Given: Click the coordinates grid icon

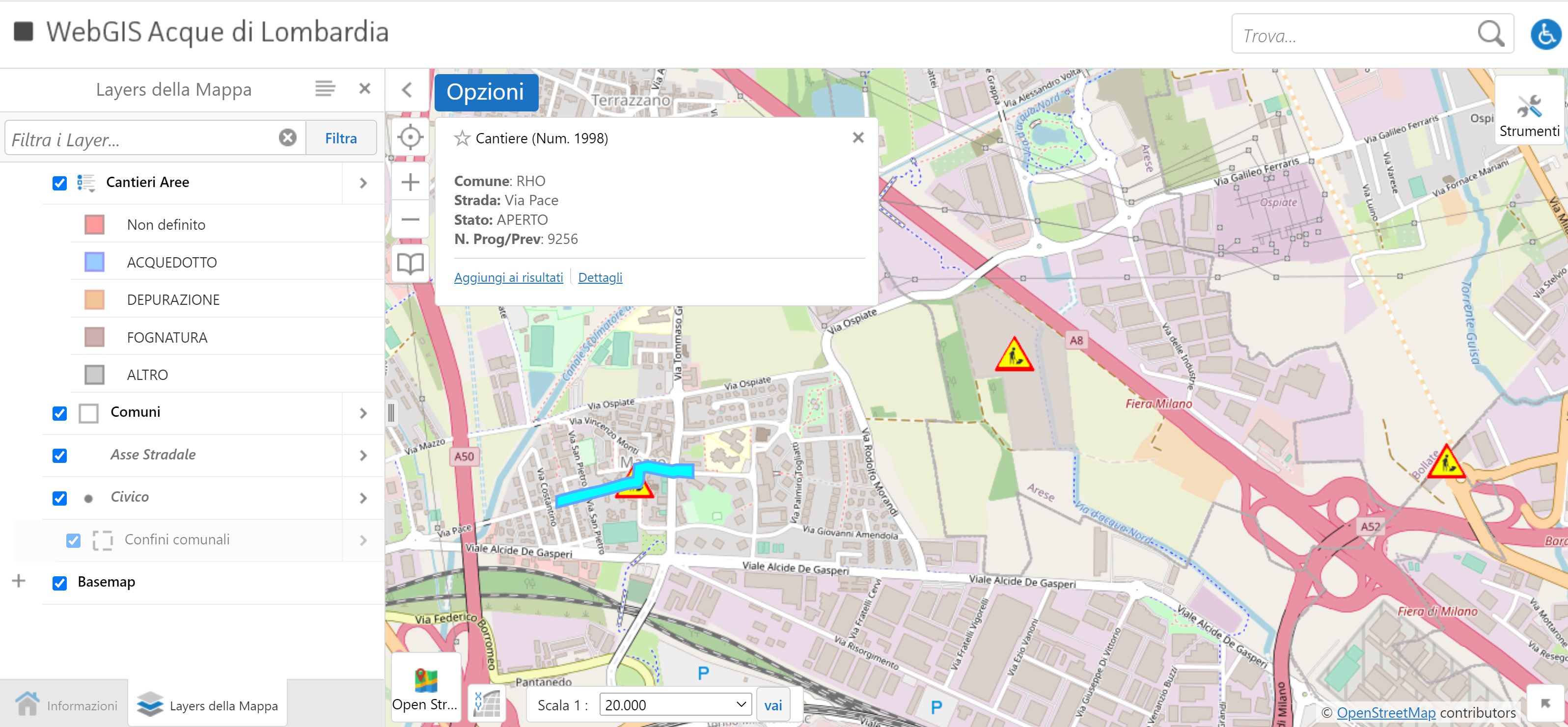Looking at the screenshot, I should (x=487, y=704).
